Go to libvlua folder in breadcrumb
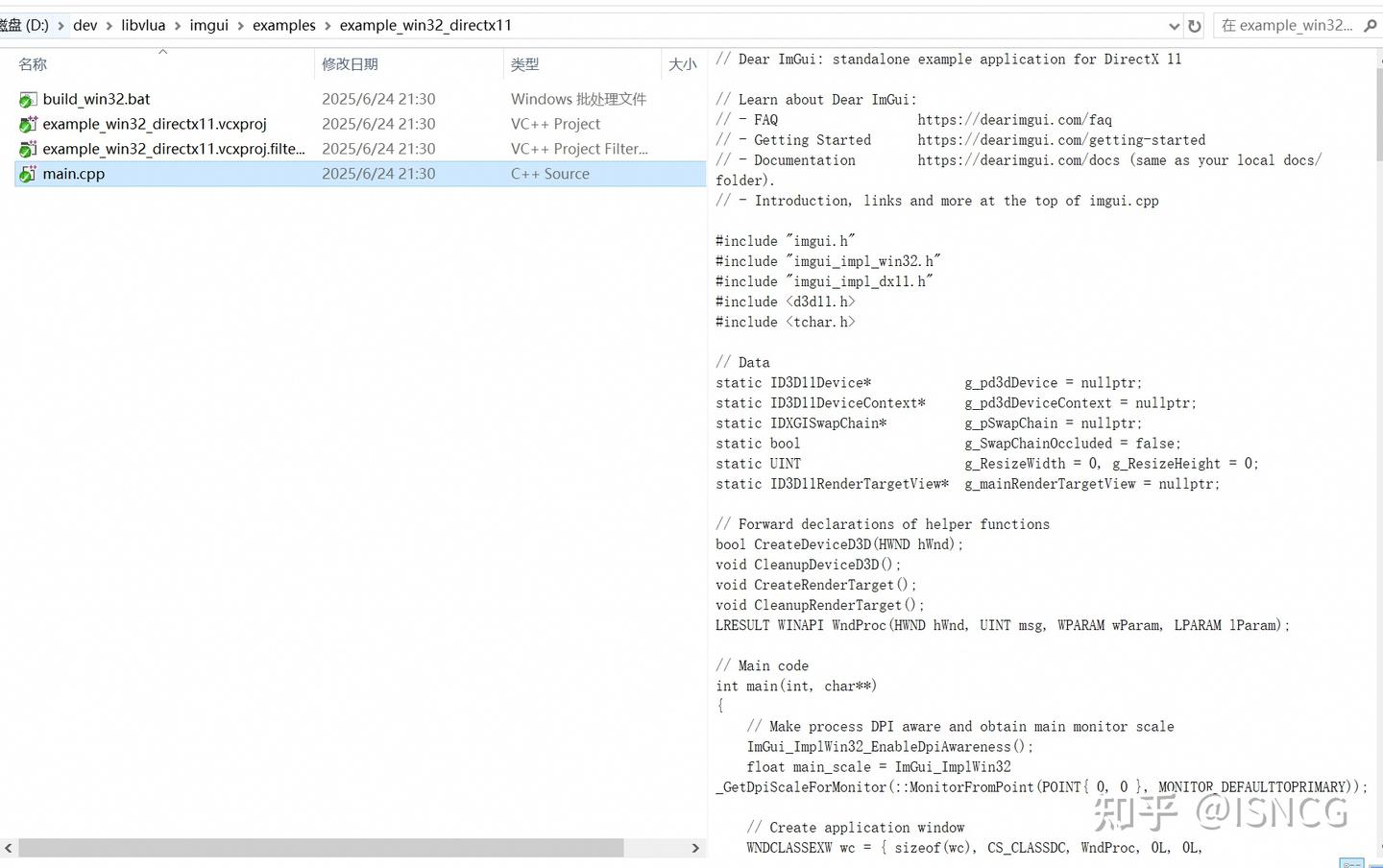The image size is (1383, 868). pyautogui.click(x=143, y=26)
